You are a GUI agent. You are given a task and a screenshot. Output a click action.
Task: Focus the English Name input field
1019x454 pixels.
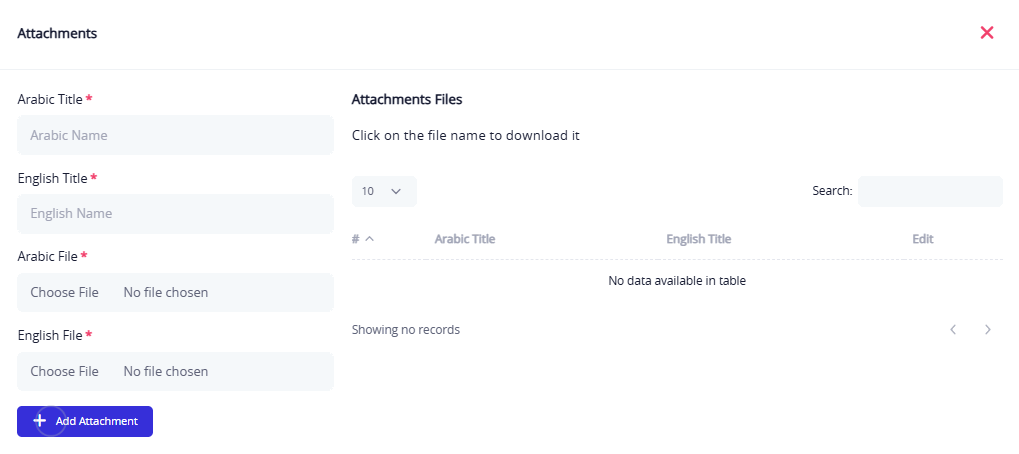point(175,213)
